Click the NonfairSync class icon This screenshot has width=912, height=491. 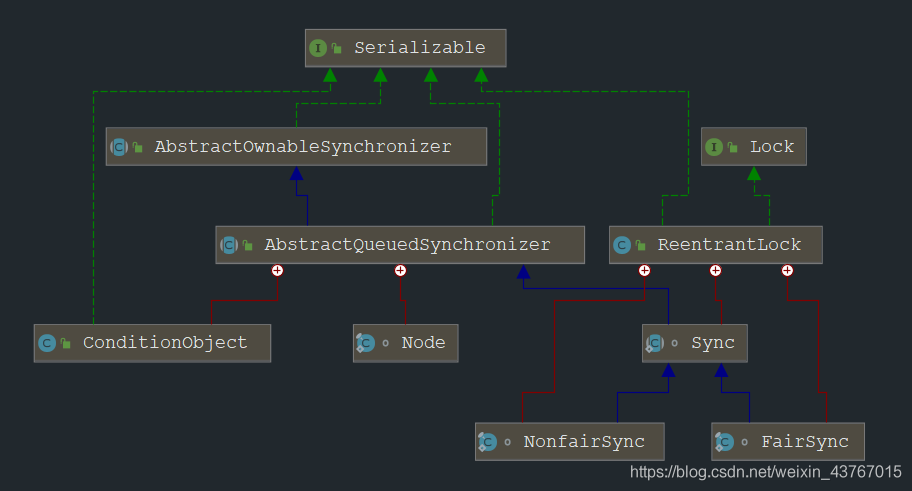tap(487, 441)
